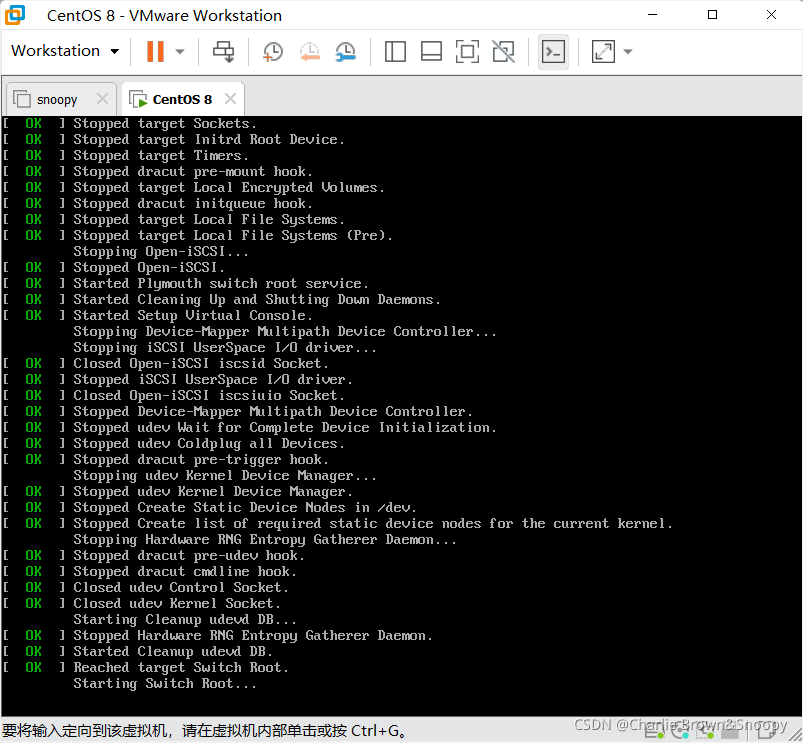Click the 'Started Plymouth switch root service.' line
Screen dimensions: 803x743
tap(221, 284)
